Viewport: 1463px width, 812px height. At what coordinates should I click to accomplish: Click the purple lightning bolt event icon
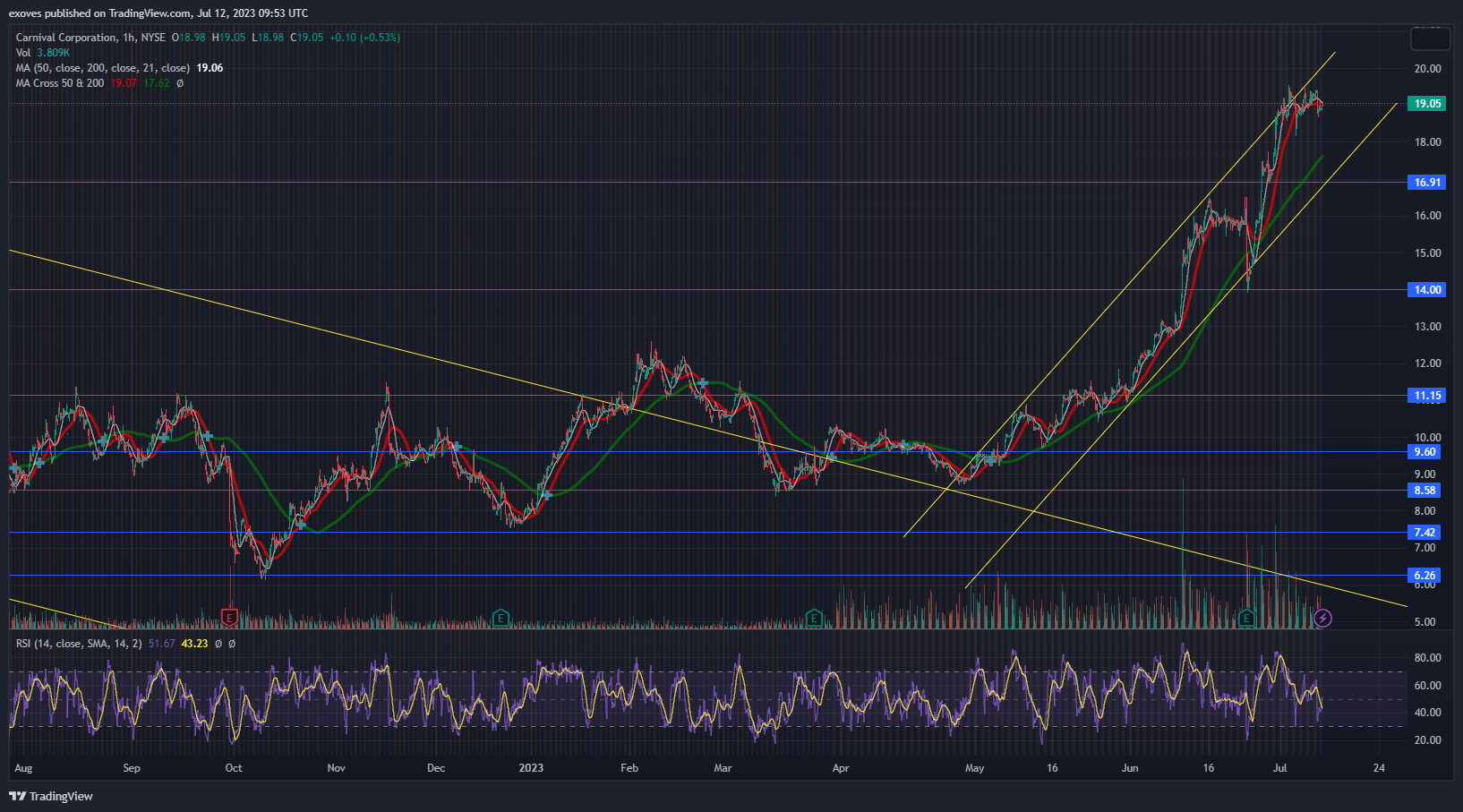click(x=1322, y=618)
